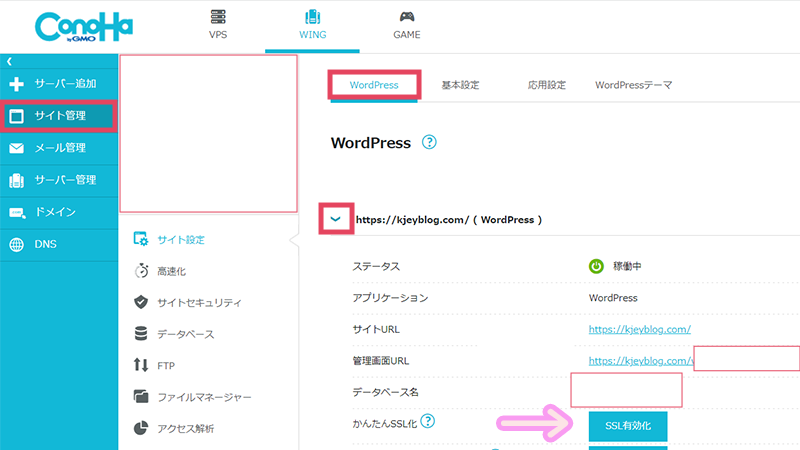Click the ファイルマネージャー folder icon

point(141,396)
